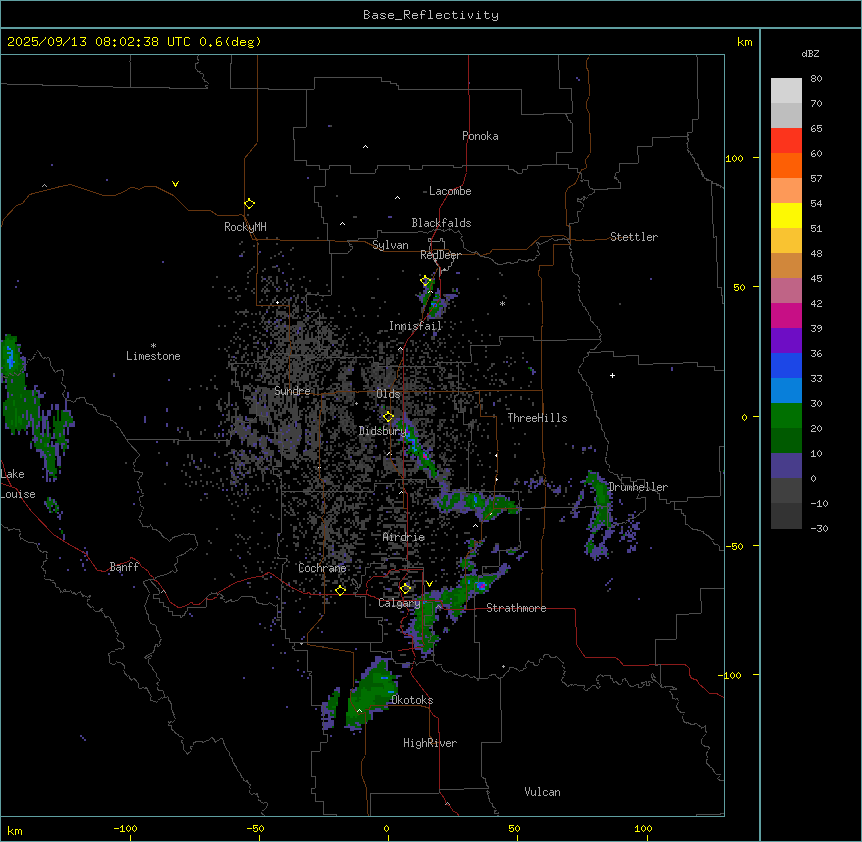Click the red 65 dBZ legend swatch
This screenshot has height=842, width=862.
pos(786,140)
